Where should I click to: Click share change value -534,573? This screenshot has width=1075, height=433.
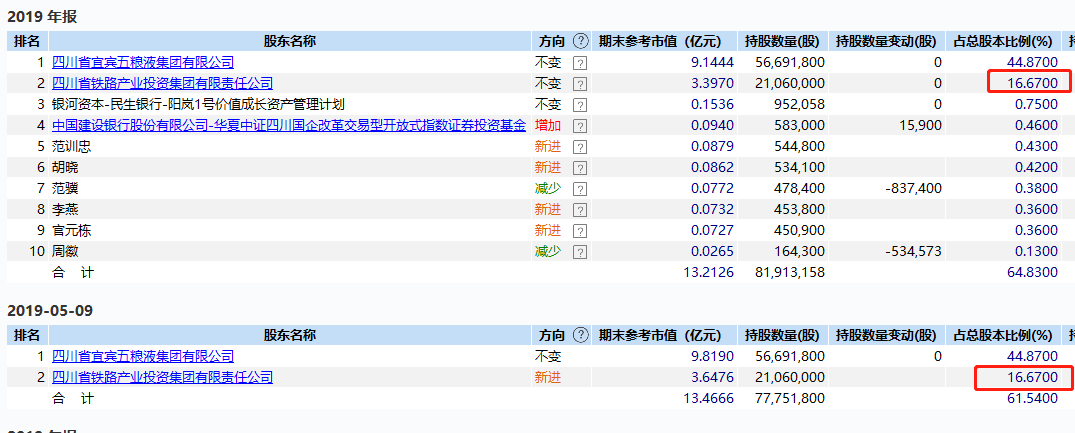[x=913, y=251]
